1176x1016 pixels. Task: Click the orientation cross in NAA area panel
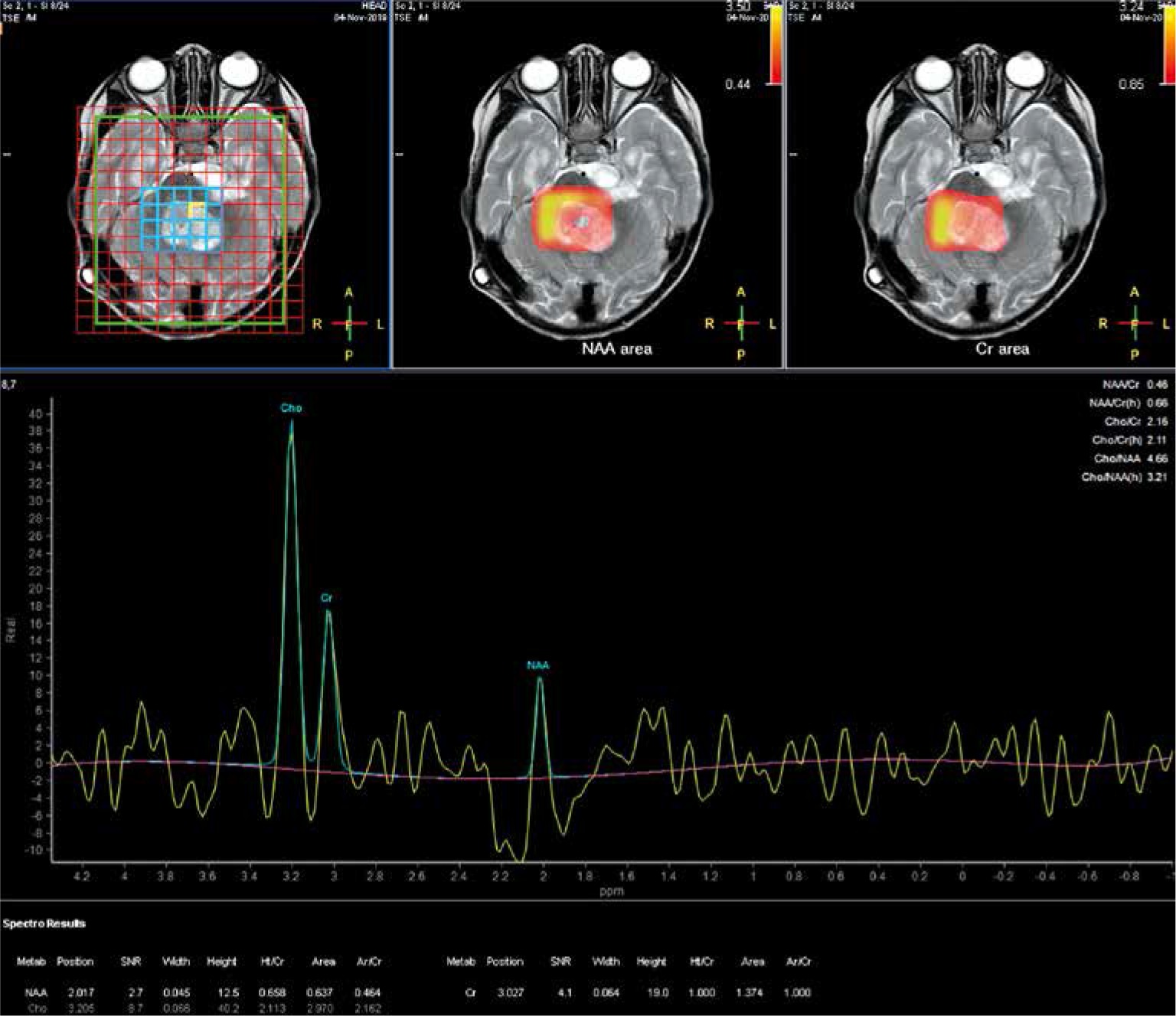coord(740,324)
